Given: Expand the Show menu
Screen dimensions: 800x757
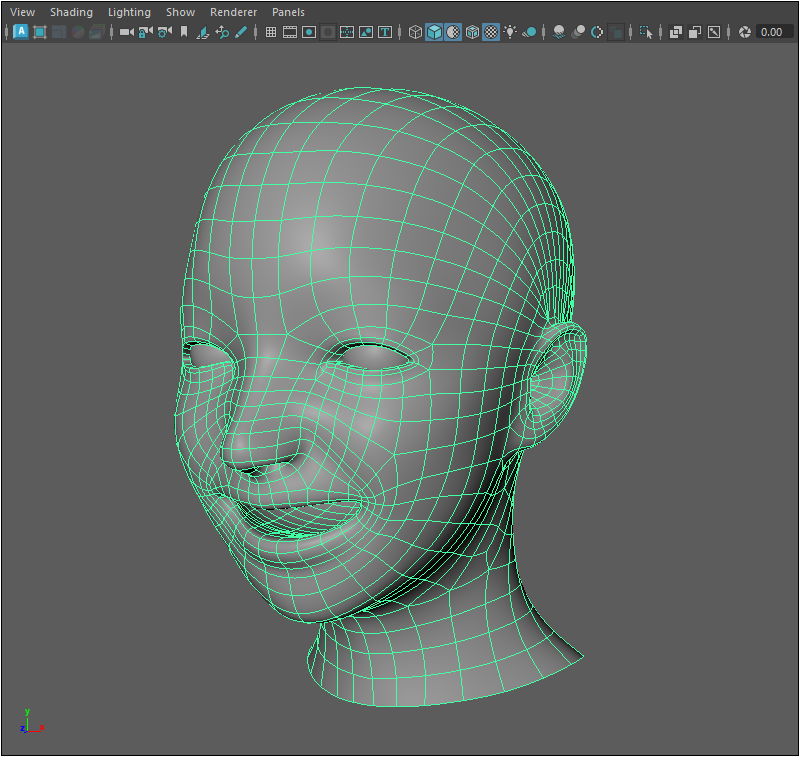Looking at the screenshot, I should (180, 12).
